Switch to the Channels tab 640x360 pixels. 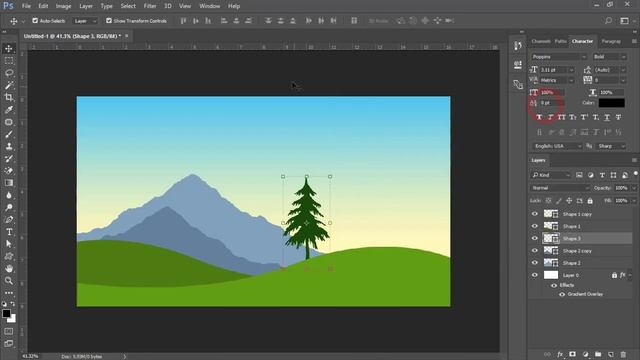[x=541, y=41]
